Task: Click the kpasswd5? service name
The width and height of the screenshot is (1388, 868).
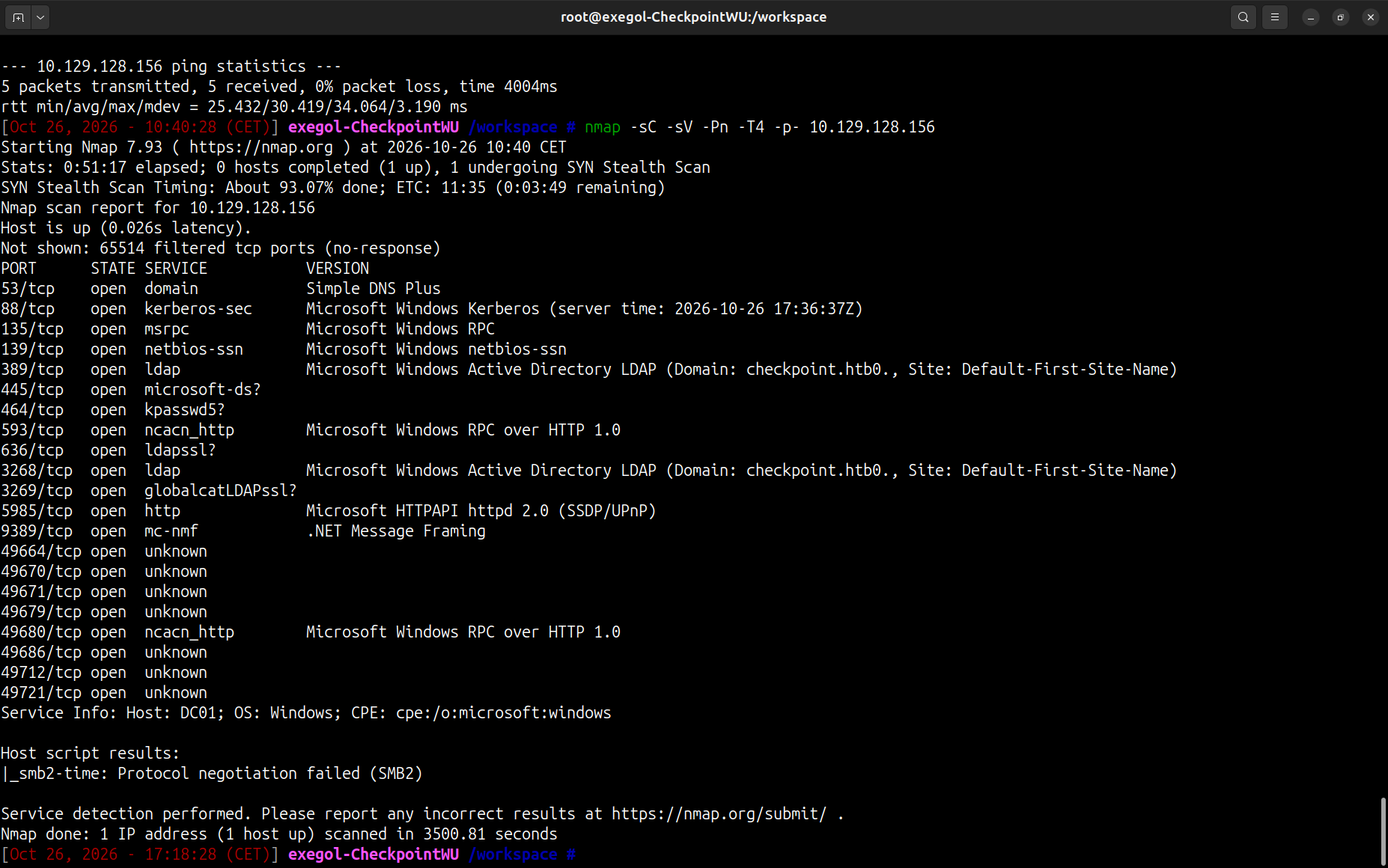Action: point(185,410)
